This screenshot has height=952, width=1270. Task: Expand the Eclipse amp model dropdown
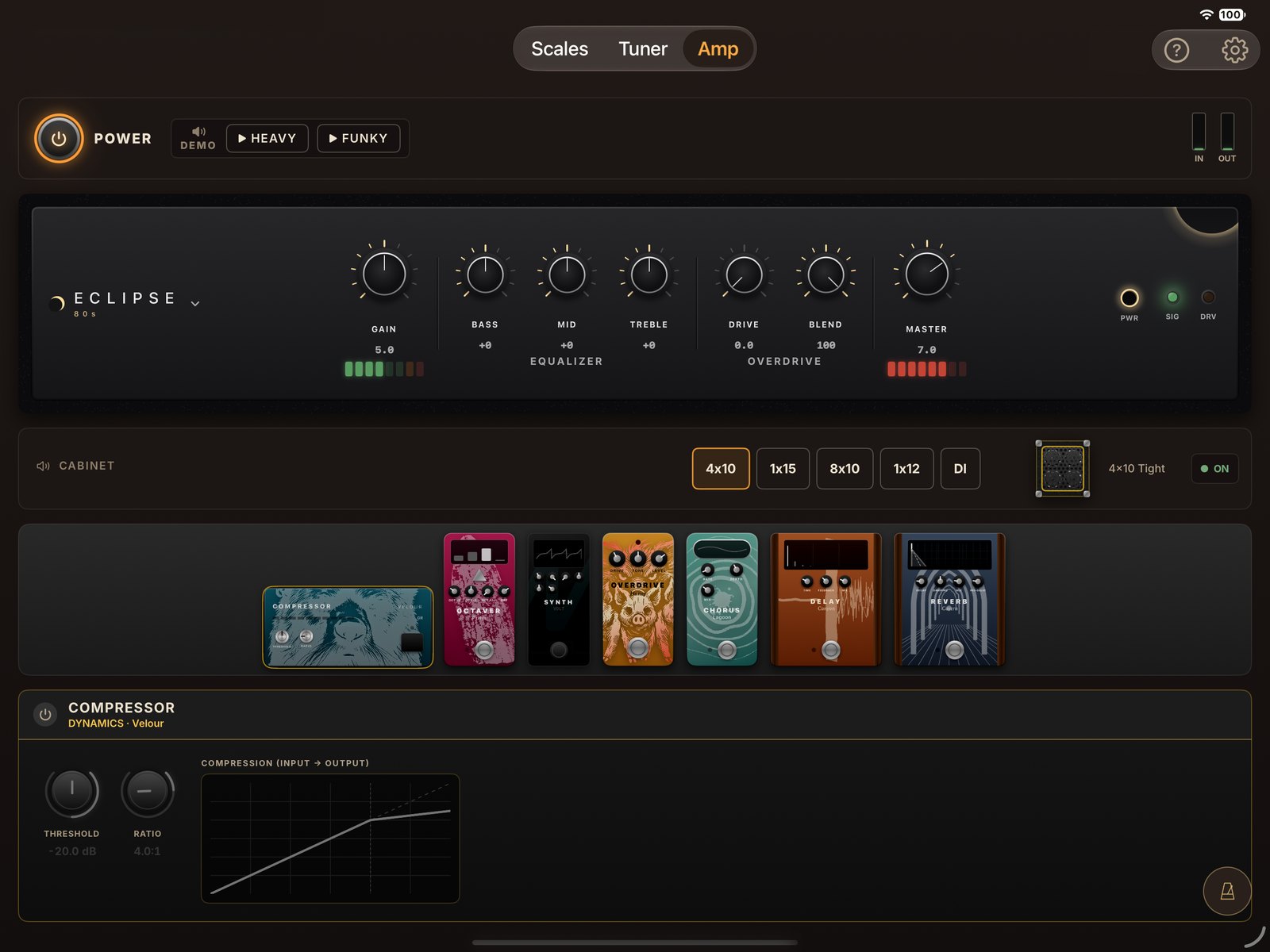pos(195,303)
